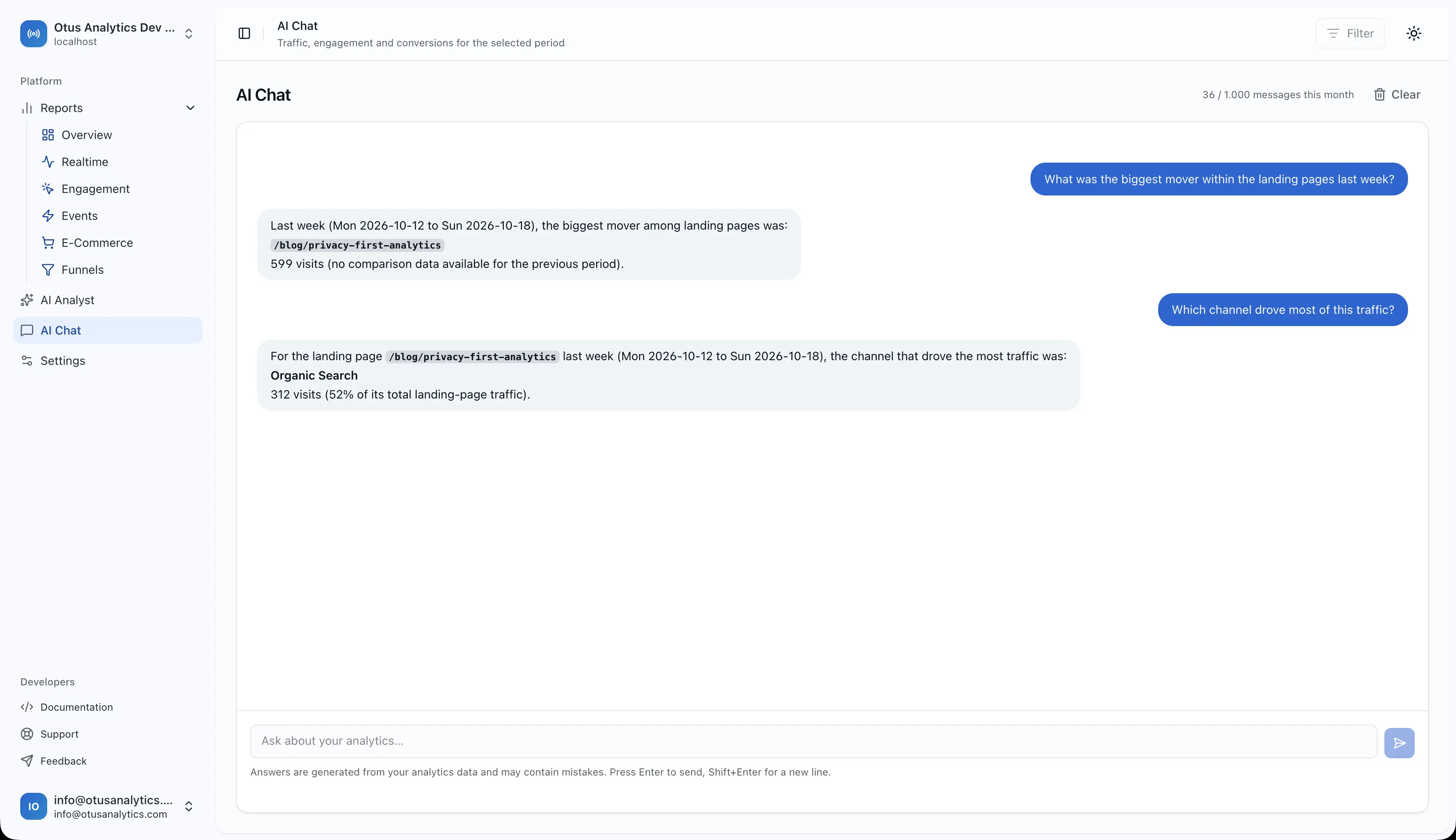This screenshot has width=1456, height=840.
Task: Click the Feedback paper plane icon
Action: 27,762
